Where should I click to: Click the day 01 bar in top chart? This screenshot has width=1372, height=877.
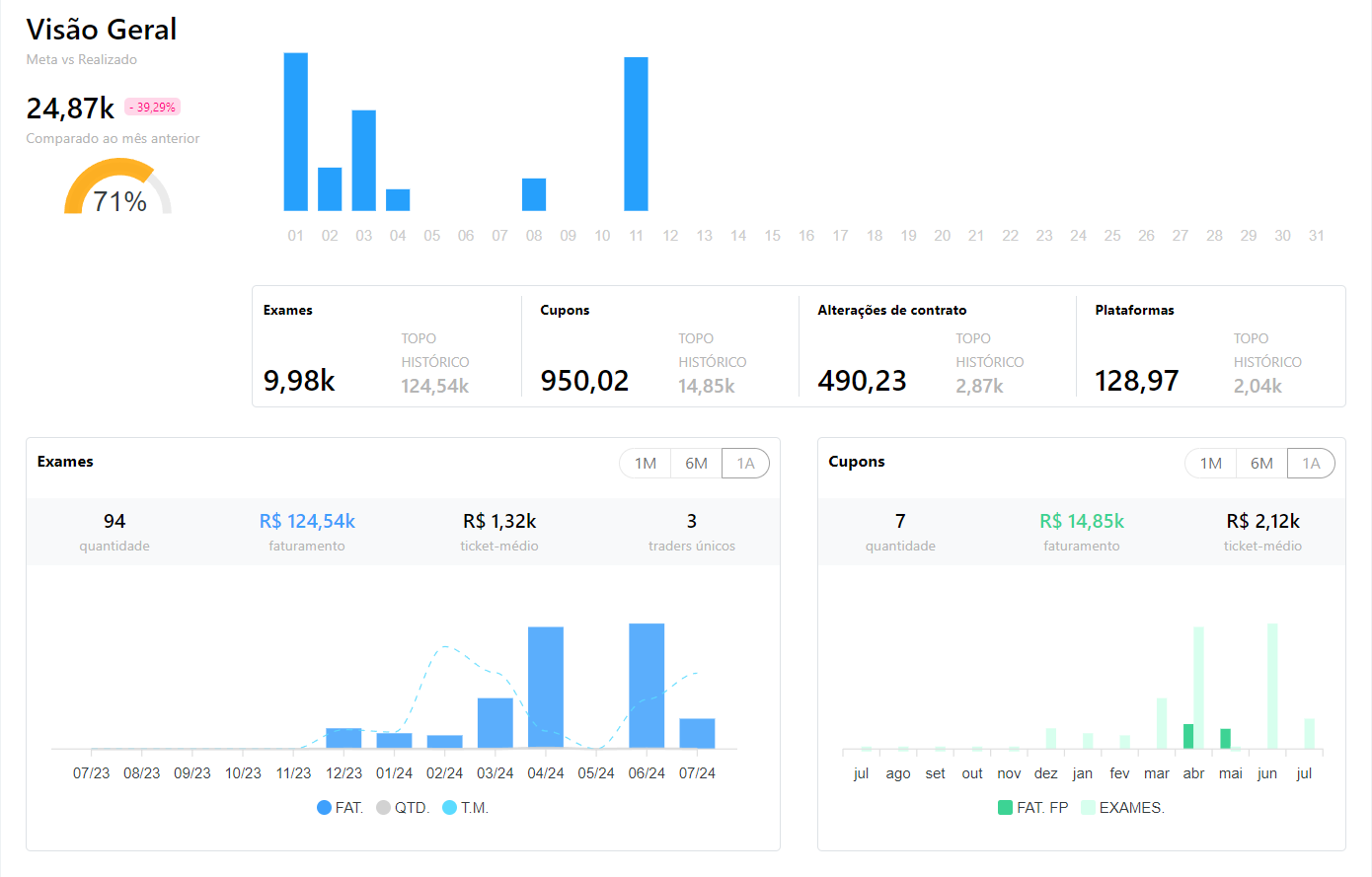coord(296,131)
